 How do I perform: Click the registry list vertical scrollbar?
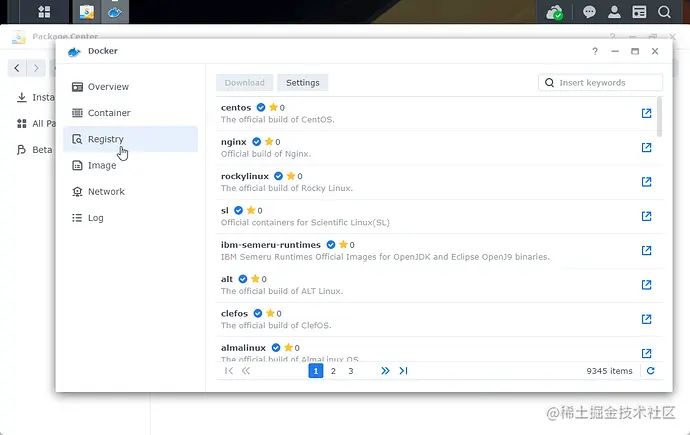pyautogui.click(x=659, y=117)
